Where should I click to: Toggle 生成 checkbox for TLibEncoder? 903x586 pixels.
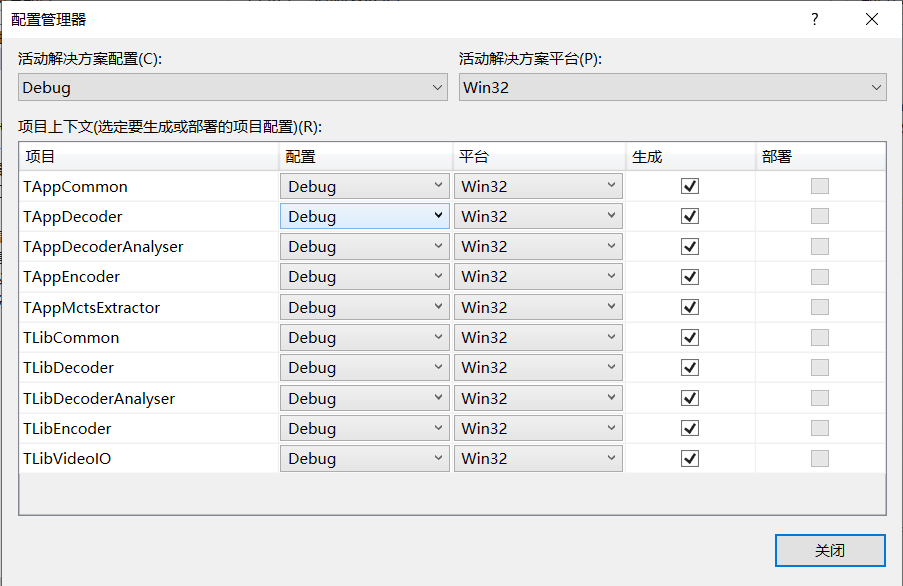point(690,428)
